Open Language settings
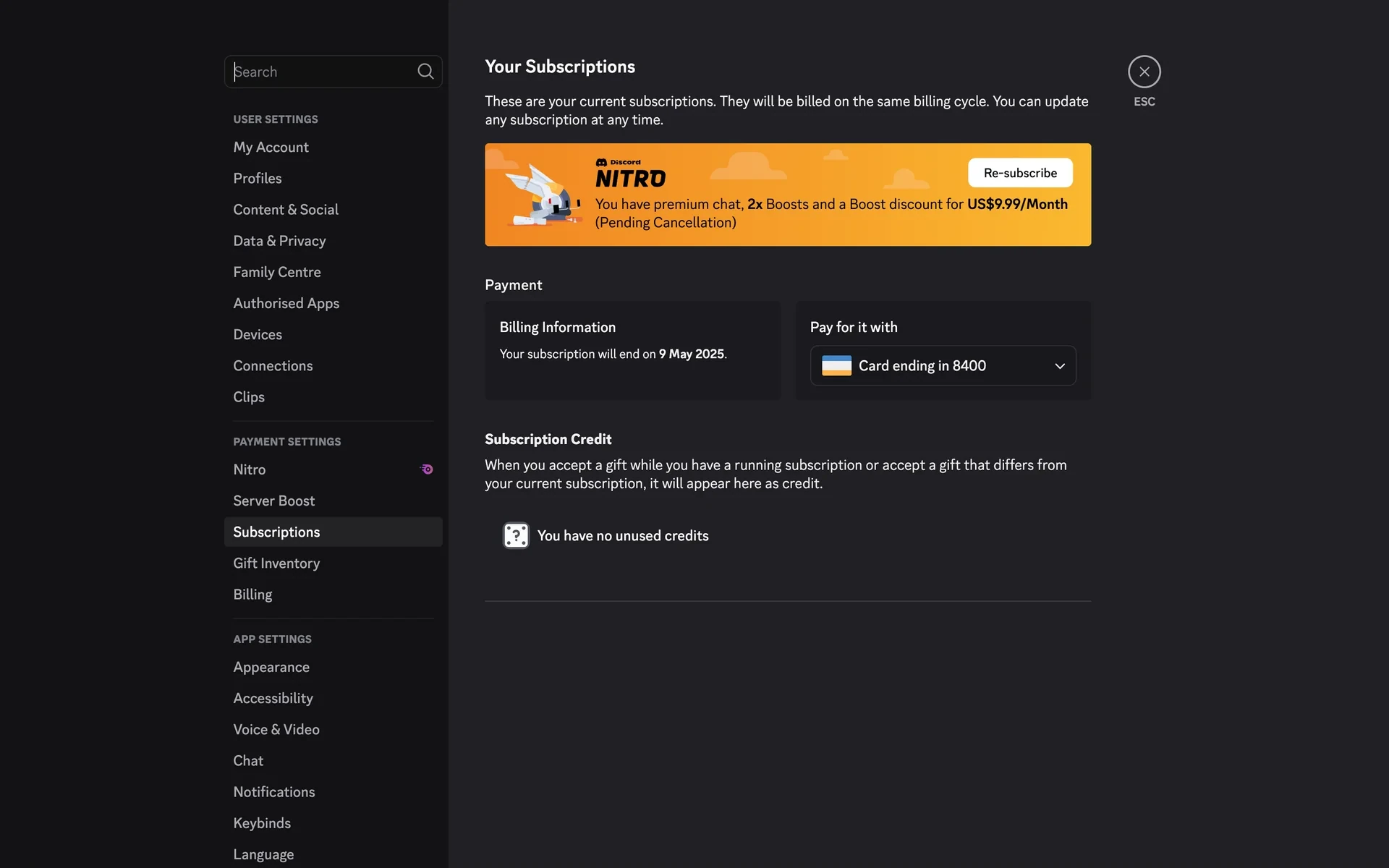The image size is (1389, 868). point(333,854)
